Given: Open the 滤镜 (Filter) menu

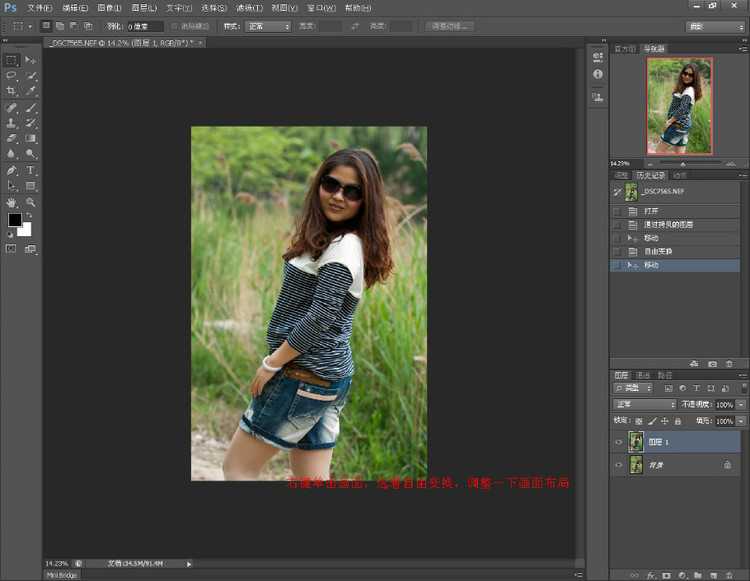Looking at the screenshot, I should (x=249, y=8).
